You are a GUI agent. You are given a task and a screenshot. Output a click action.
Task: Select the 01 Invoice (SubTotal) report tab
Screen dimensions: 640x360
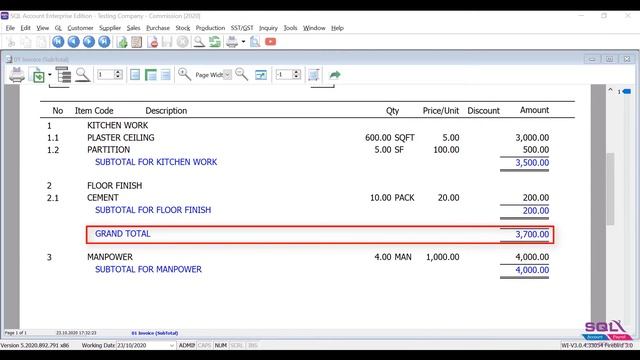pos(155,333)
